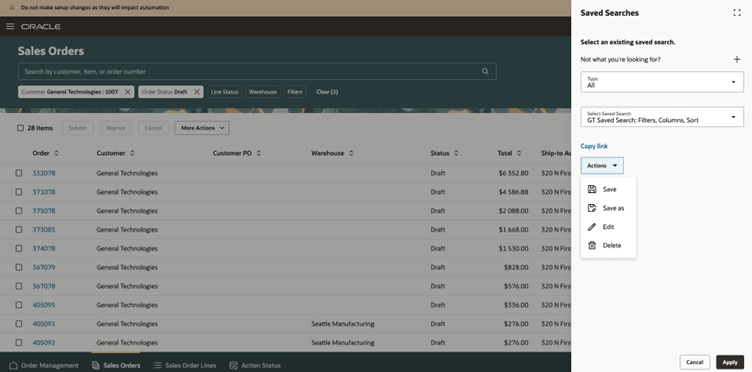This screenshot has width=752, height=372.
Task: Click the Oracle logo
Action: pyautogui.click(x=41, y=26)
